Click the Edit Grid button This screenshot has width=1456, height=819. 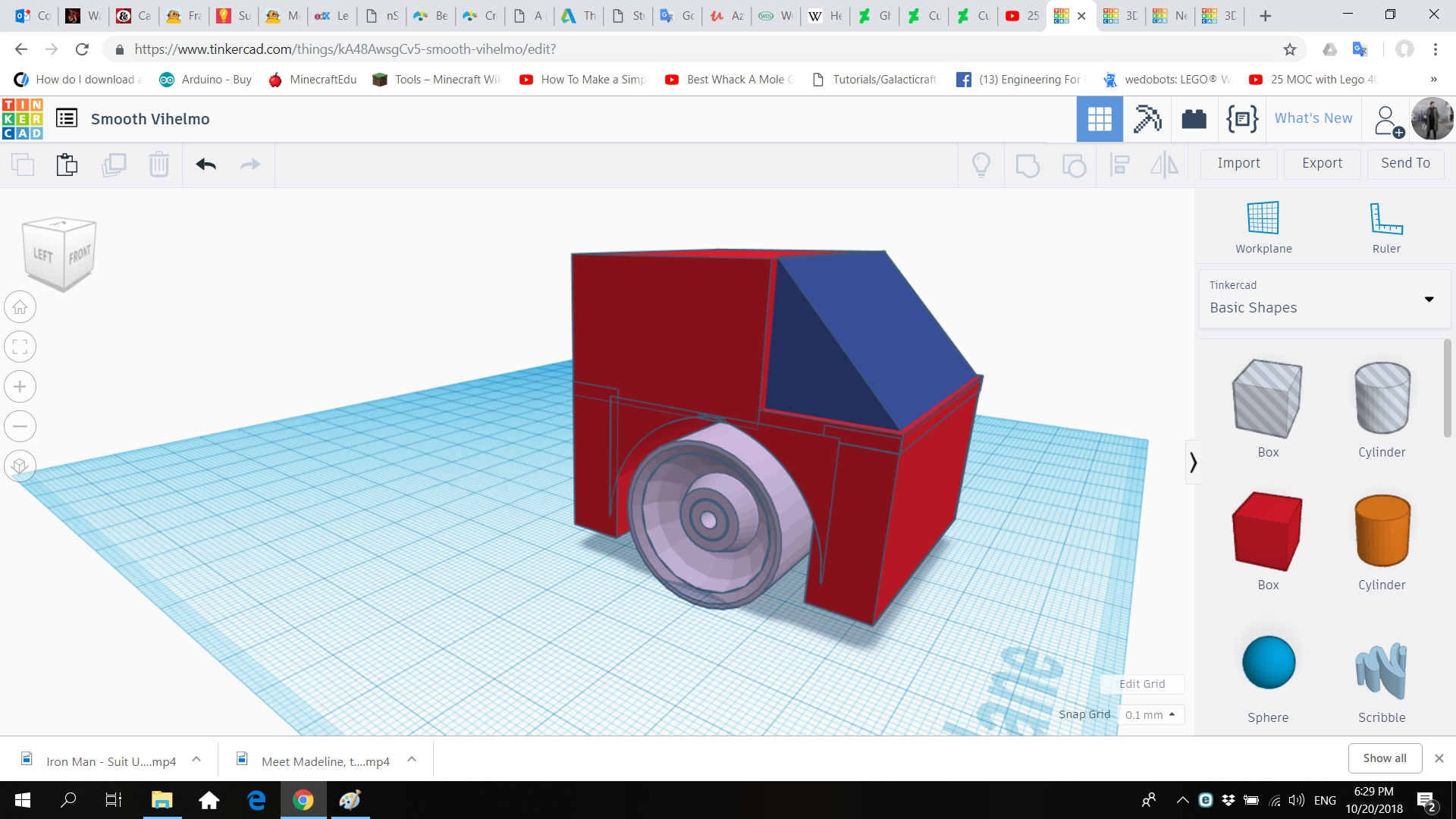coord(1142,684)
